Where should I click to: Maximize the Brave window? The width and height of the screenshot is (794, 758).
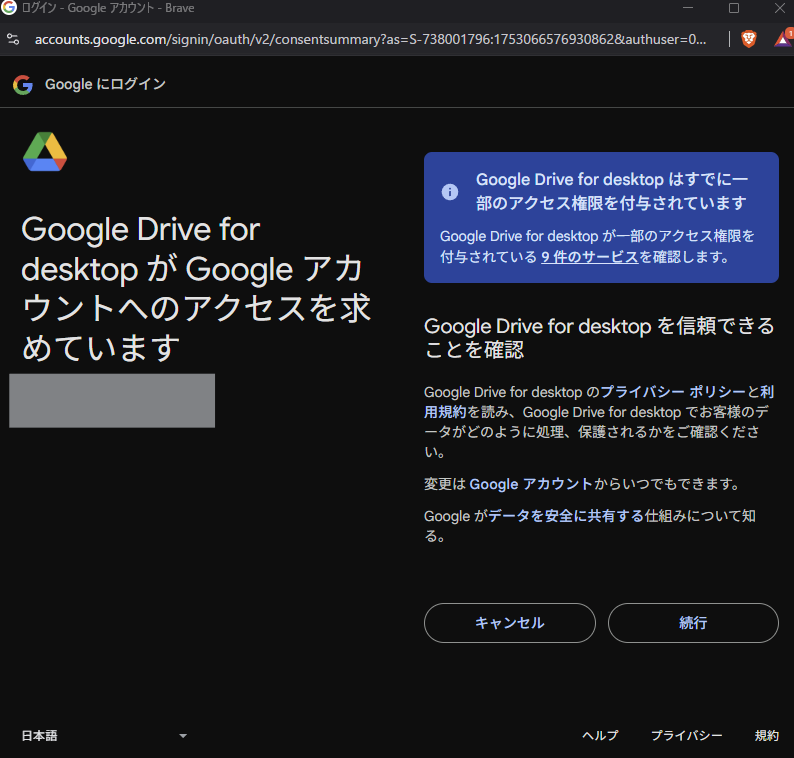[x=733, y=8]
